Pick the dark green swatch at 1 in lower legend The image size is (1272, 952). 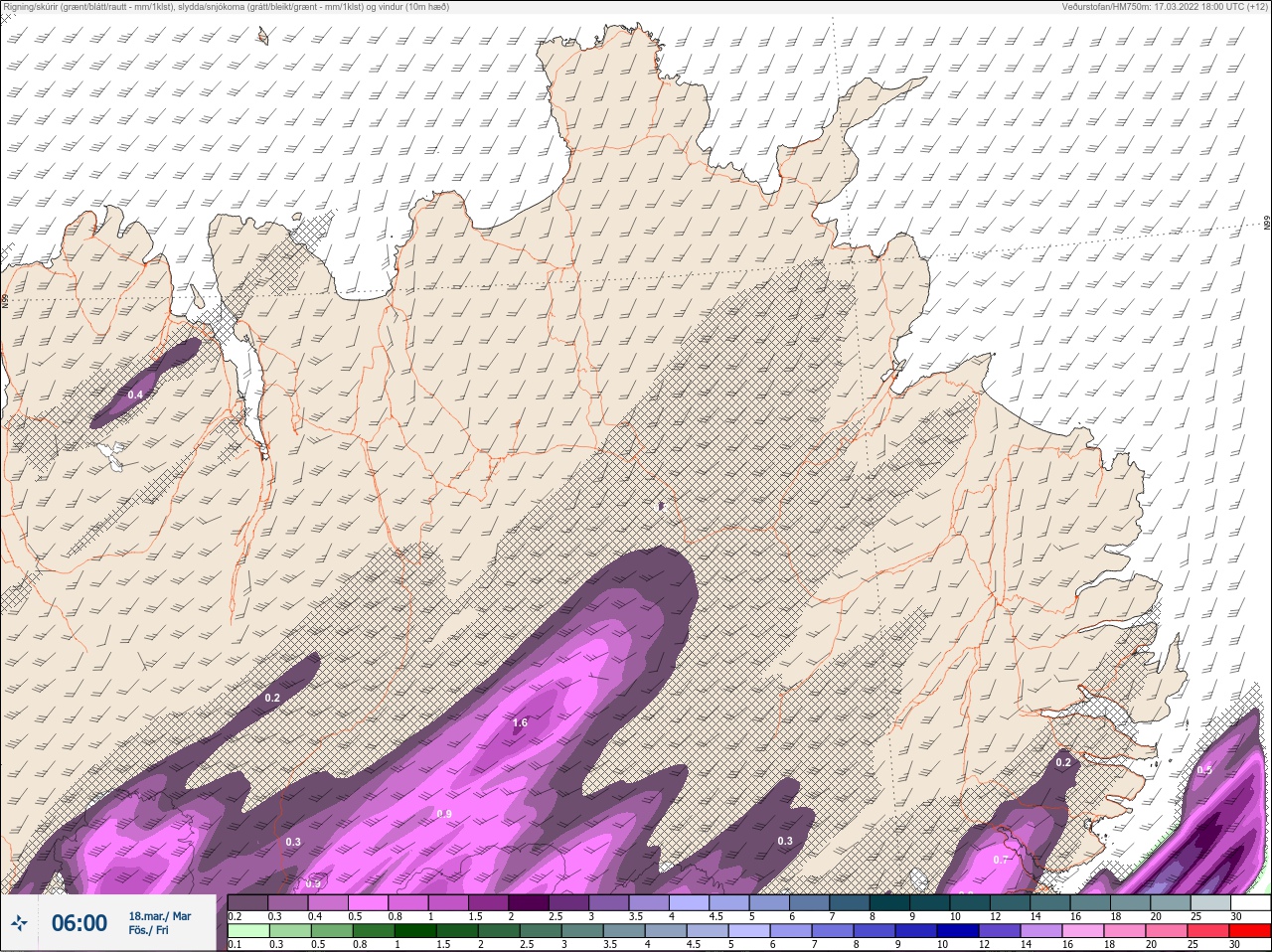414,931
